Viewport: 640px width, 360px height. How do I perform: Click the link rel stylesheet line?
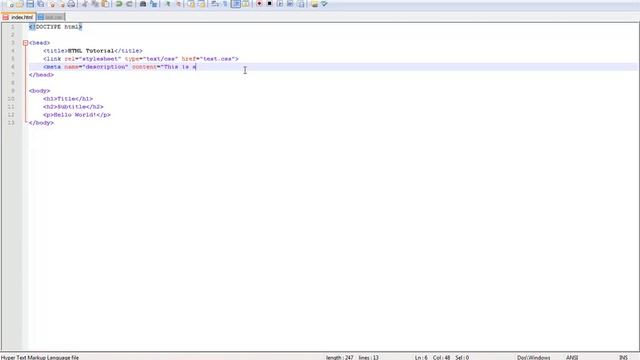(x=141, y=59)
